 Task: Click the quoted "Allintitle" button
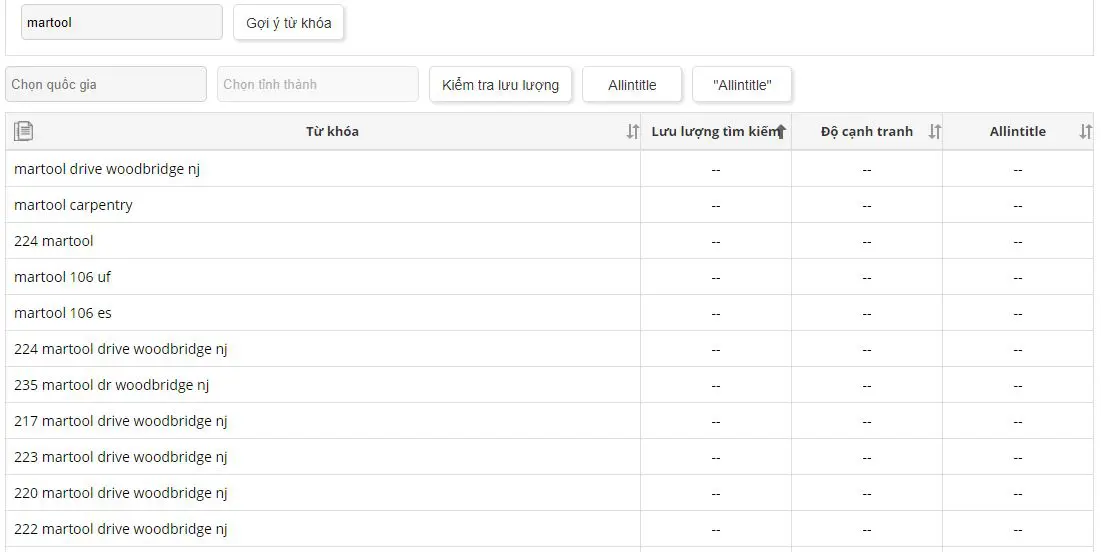coord(742,85)
